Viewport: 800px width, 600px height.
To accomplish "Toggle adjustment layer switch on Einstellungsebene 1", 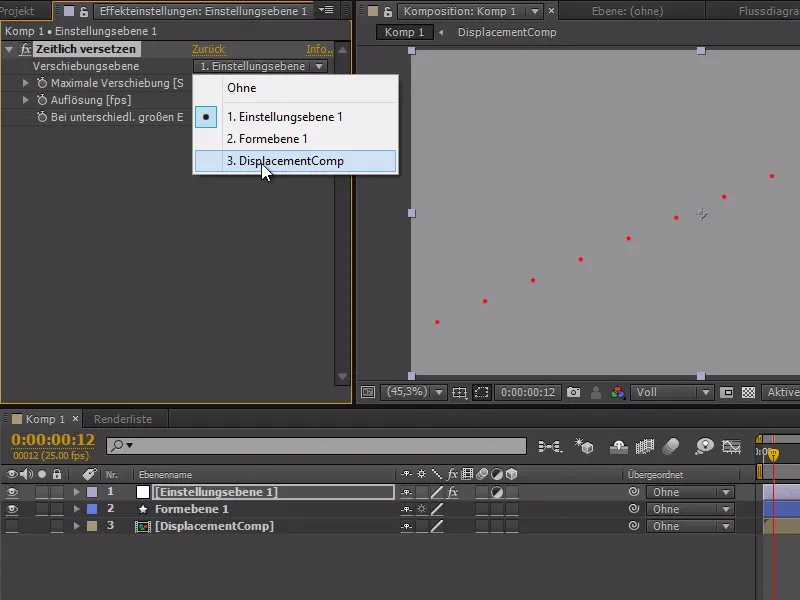I will [x=496, y=492].
